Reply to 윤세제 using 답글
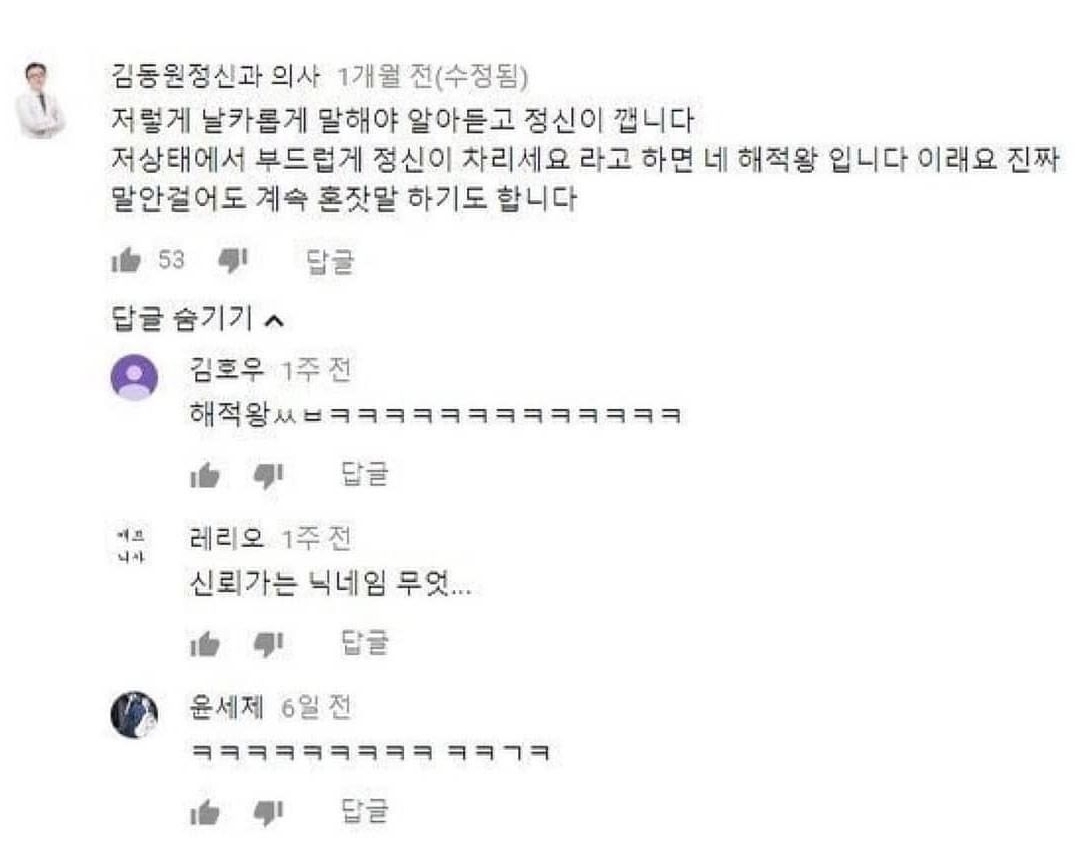 365,811
